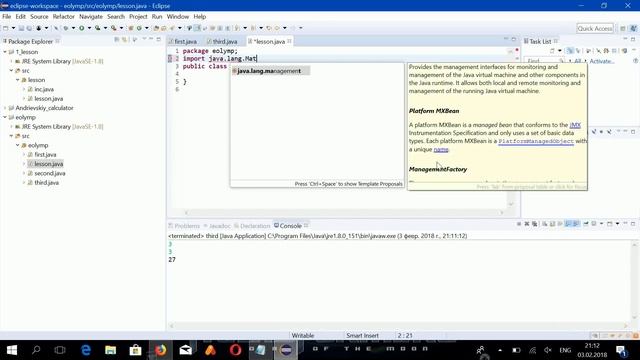Click the Save toolbar icon

point(21,28)
